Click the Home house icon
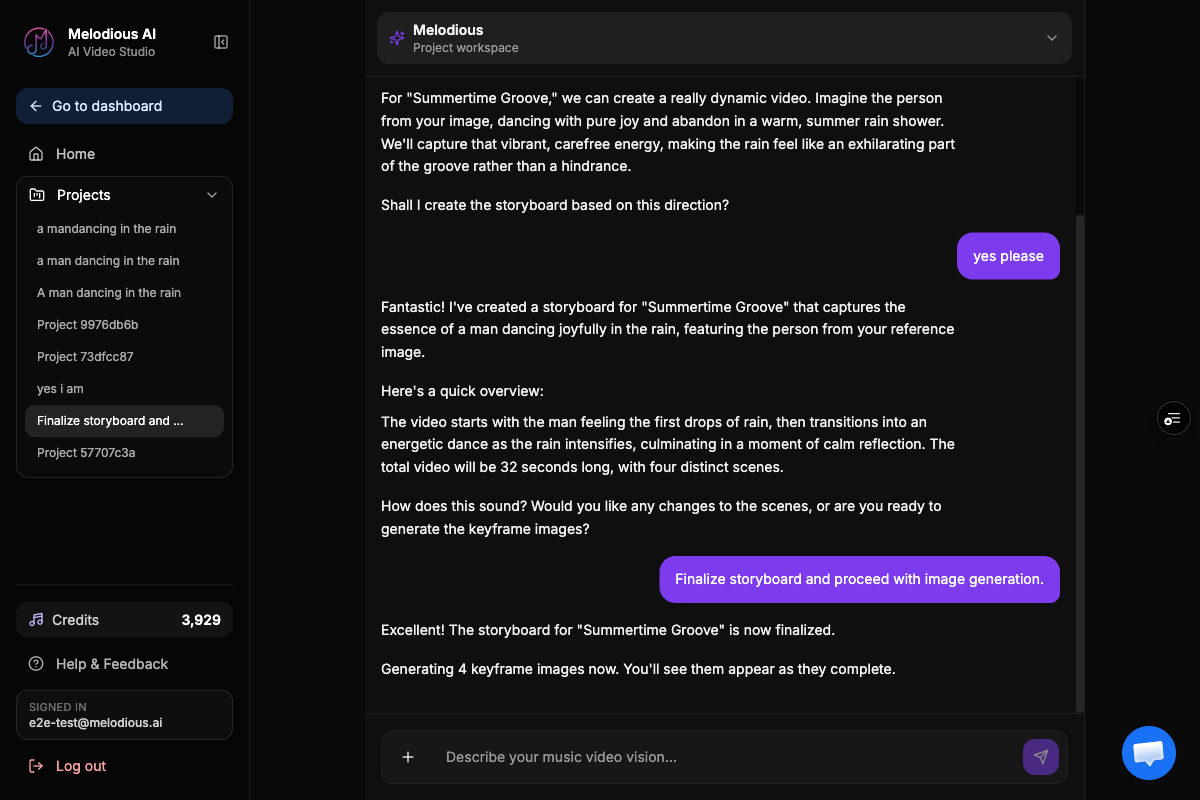The width and height of the screenshot is (1200, 800). [36, 154]
